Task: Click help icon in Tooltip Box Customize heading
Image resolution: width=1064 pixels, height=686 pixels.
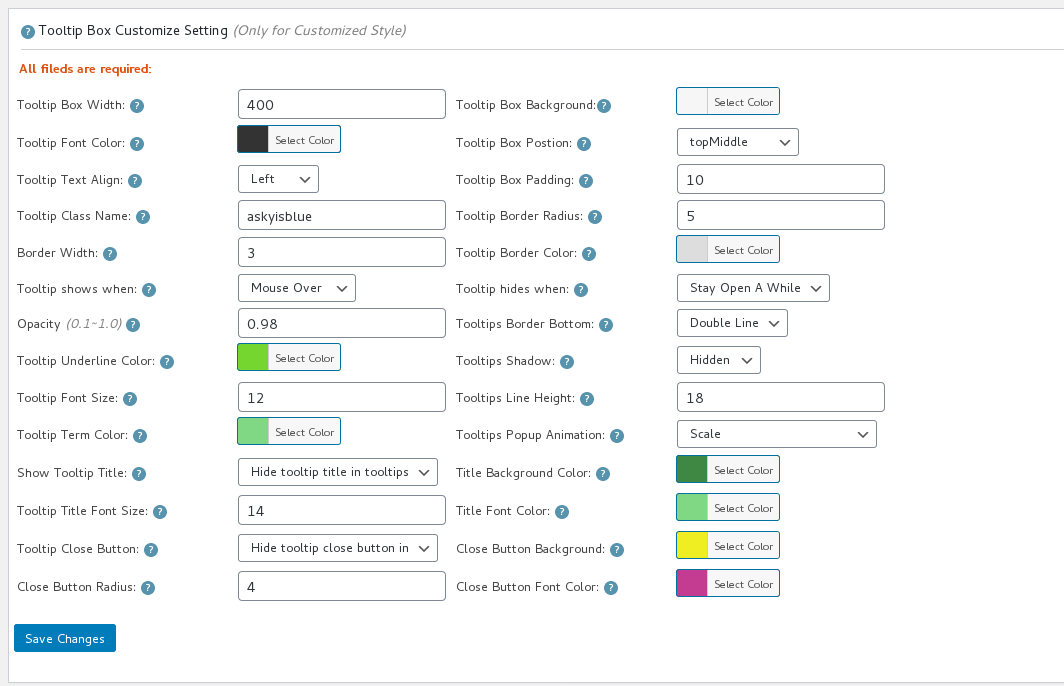Action: pyautogui.click(x=28, y=32)
